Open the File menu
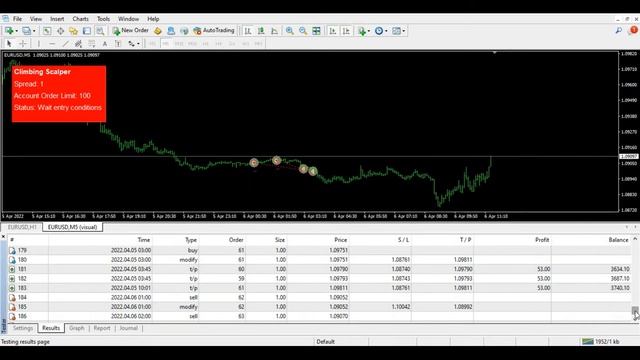 click(x=17, y=19)
